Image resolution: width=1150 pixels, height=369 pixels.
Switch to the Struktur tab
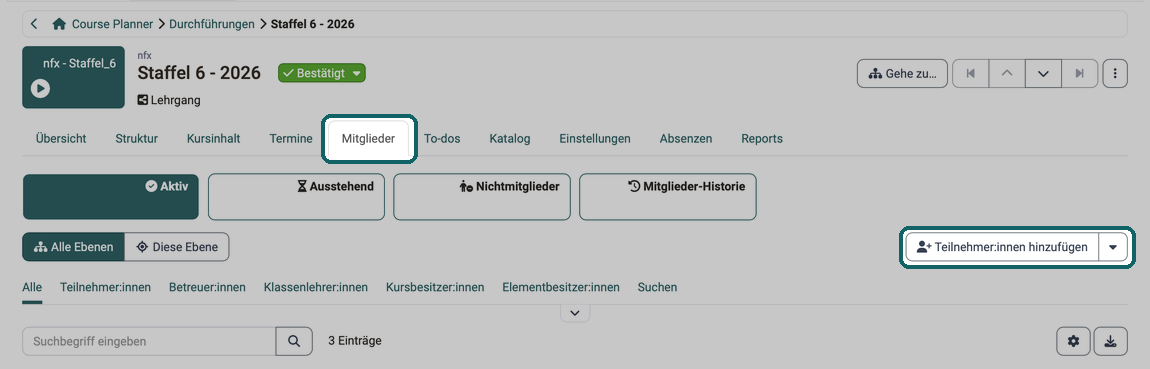(136, 139)
